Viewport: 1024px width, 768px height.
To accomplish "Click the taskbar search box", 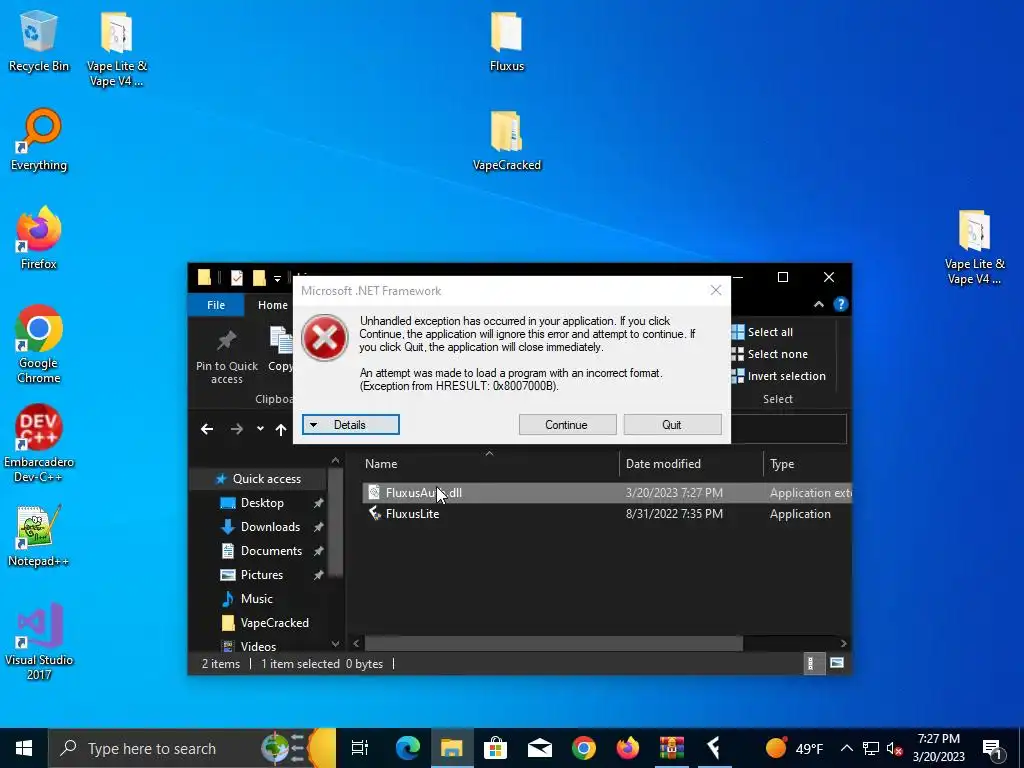I will coord(192,748).
